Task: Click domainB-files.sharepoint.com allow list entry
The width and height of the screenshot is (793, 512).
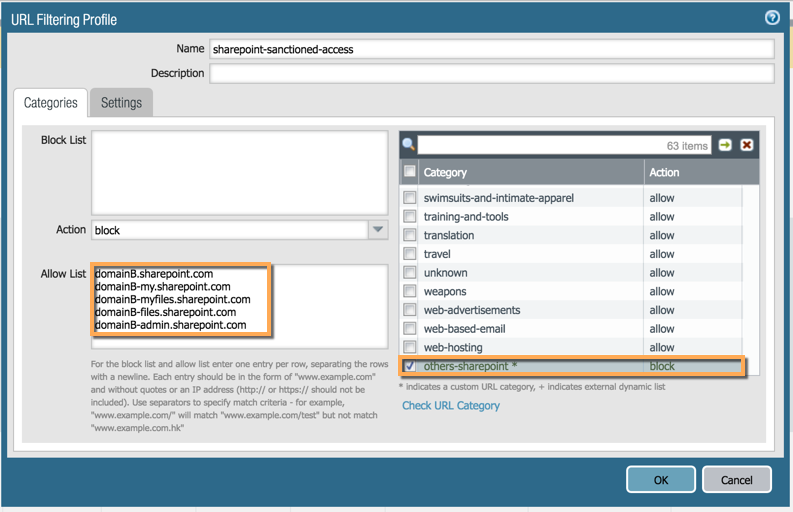Action: pyautogui.click(x=165, y=312)
